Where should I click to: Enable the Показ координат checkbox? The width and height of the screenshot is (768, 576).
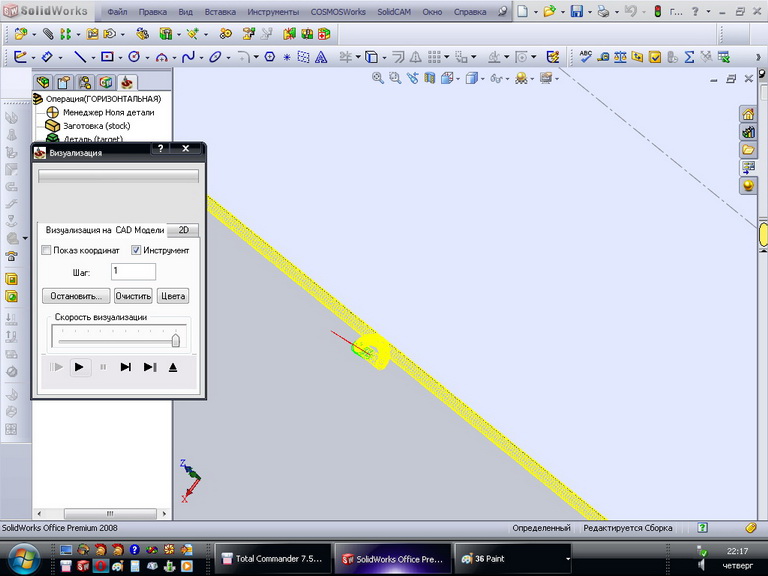pyautogui.click(x=46, y=250)
